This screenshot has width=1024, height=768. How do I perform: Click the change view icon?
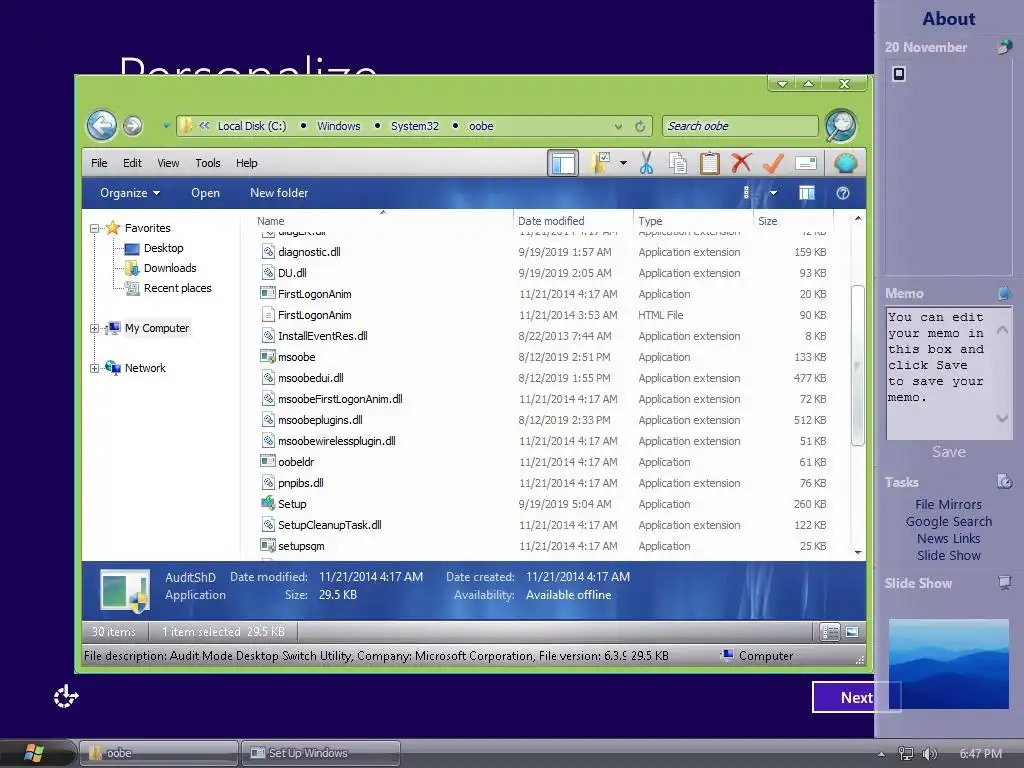(746, 193)
